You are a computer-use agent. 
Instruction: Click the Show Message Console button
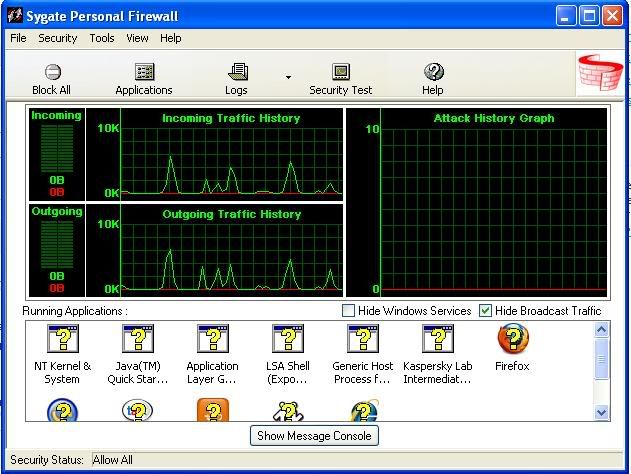(314, 436)
